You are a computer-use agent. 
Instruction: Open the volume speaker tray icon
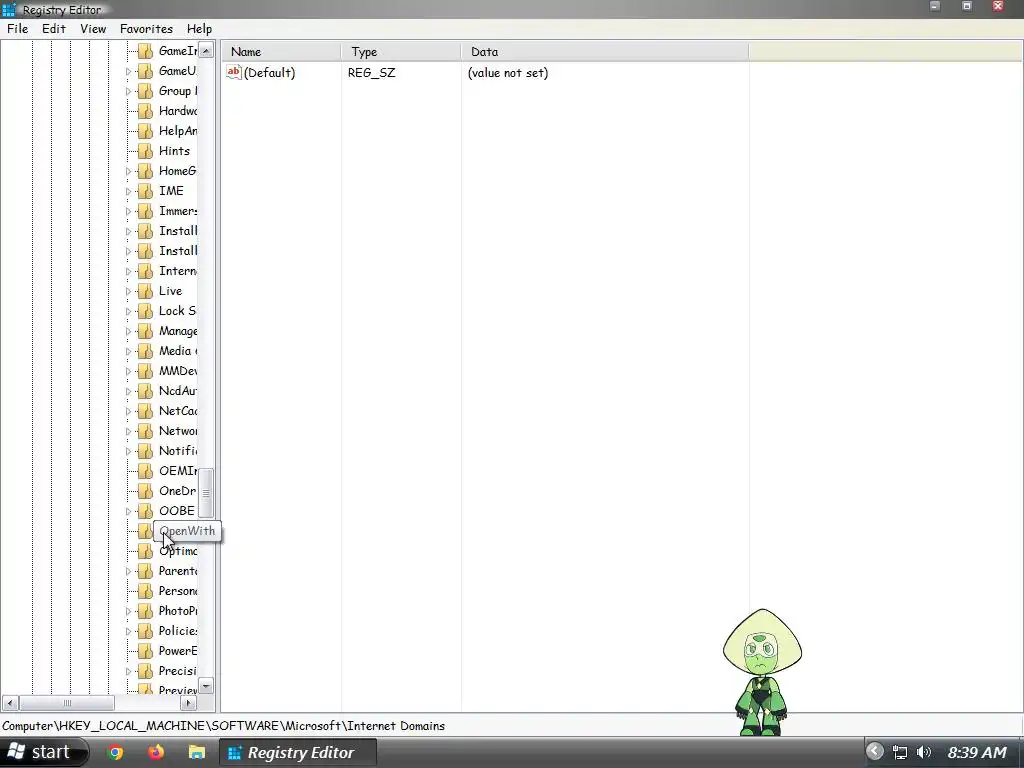pos(923,752)
